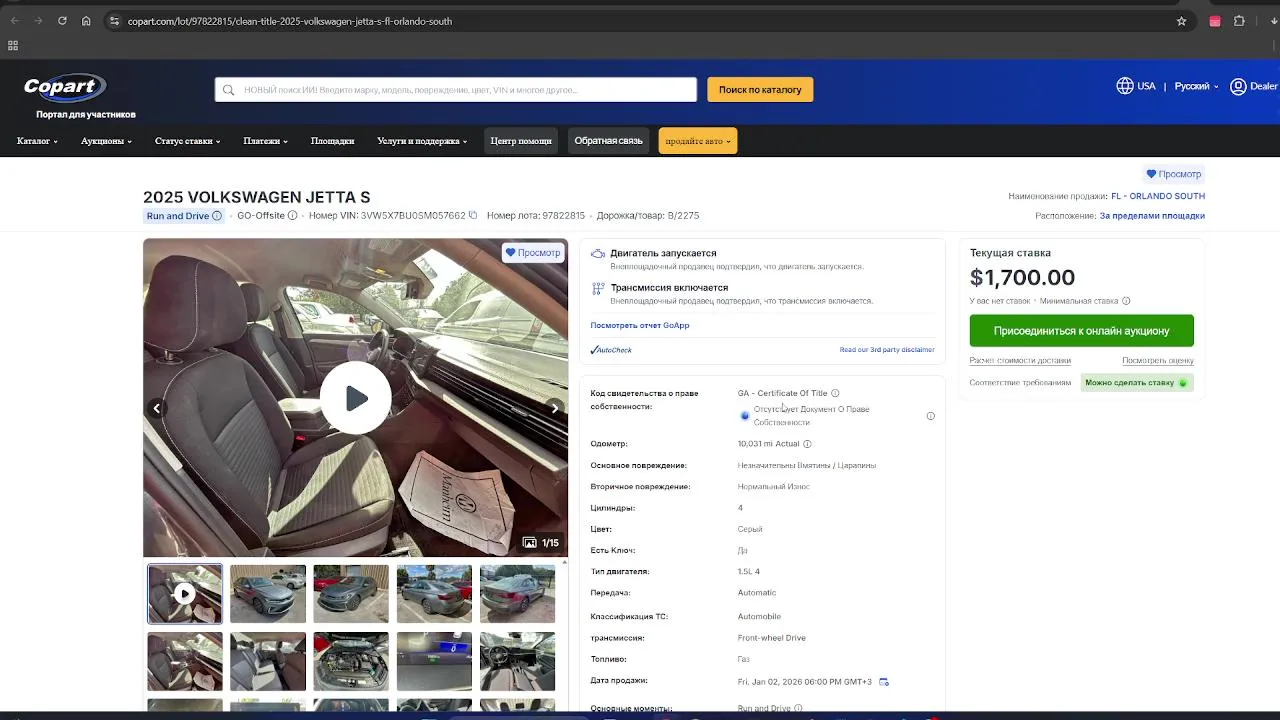Bookmark the page with the star icon
The height and width of the screenshot is (720, 1280).
coord(1181,21)
